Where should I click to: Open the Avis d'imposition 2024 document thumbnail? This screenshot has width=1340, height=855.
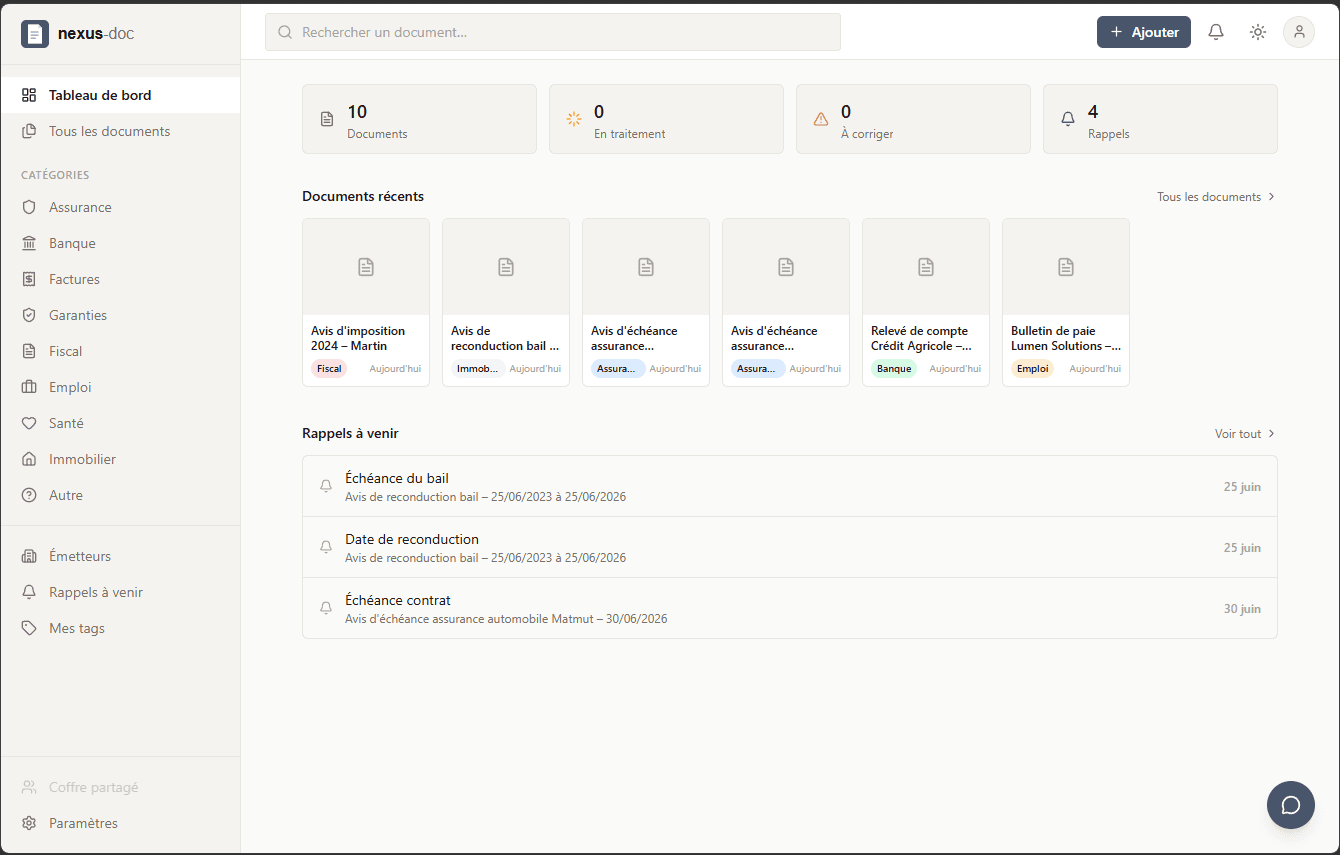pos(366,267)
